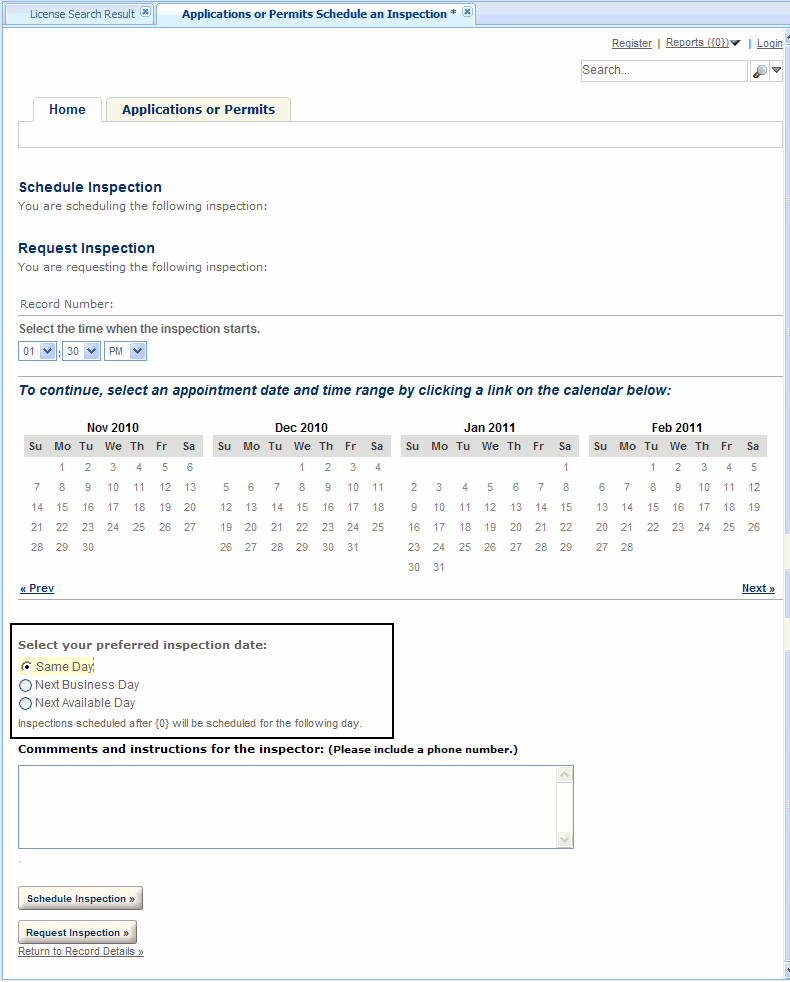Viewport: 790px width, 982px height.
Task: Close the License Search Result tab
Action: coord(145,12)
